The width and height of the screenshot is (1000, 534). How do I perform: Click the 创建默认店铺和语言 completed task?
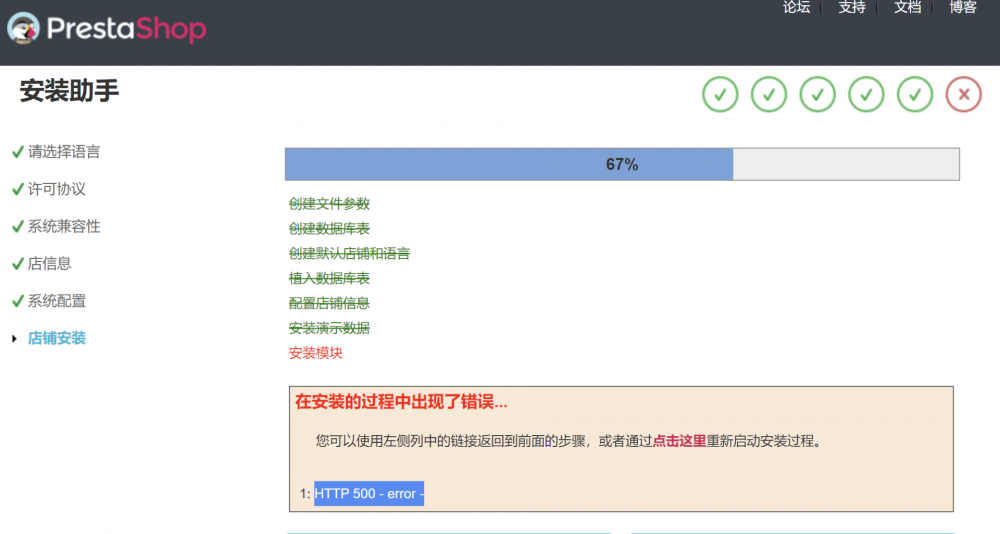pyautogui.click(x=349, y=253)
